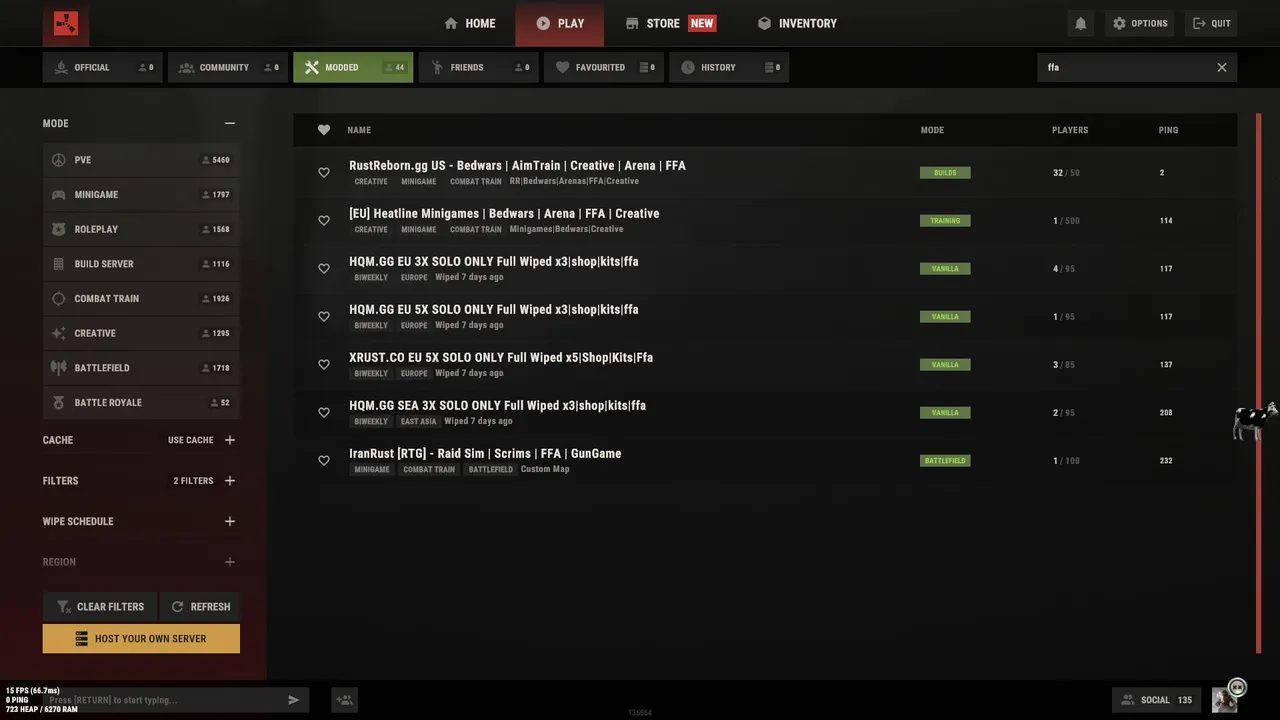Expand the Wipe Schedule section
Viewport: 1280px width, 720px height.
pos(230,521)
